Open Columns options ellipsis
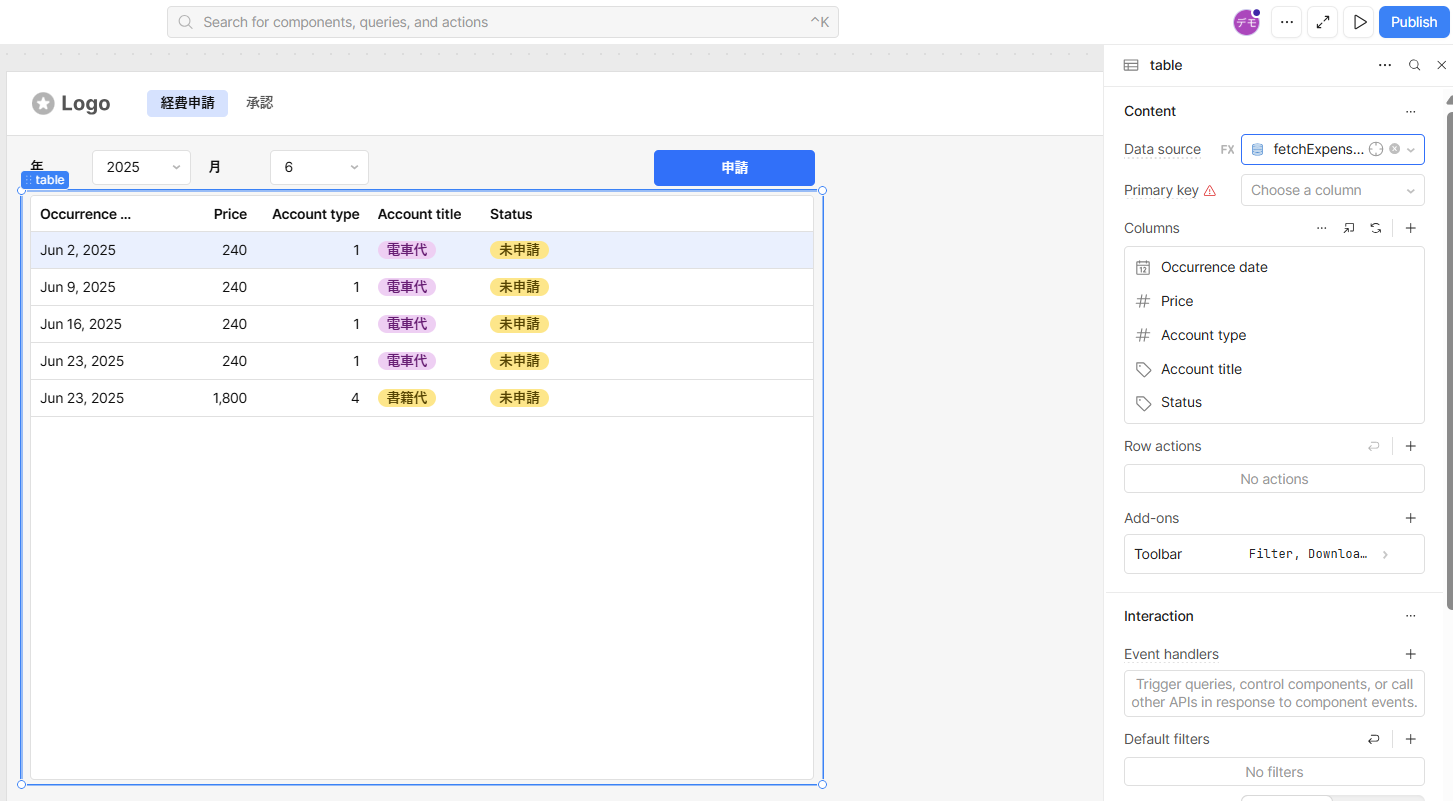 tap(1322, 228)
